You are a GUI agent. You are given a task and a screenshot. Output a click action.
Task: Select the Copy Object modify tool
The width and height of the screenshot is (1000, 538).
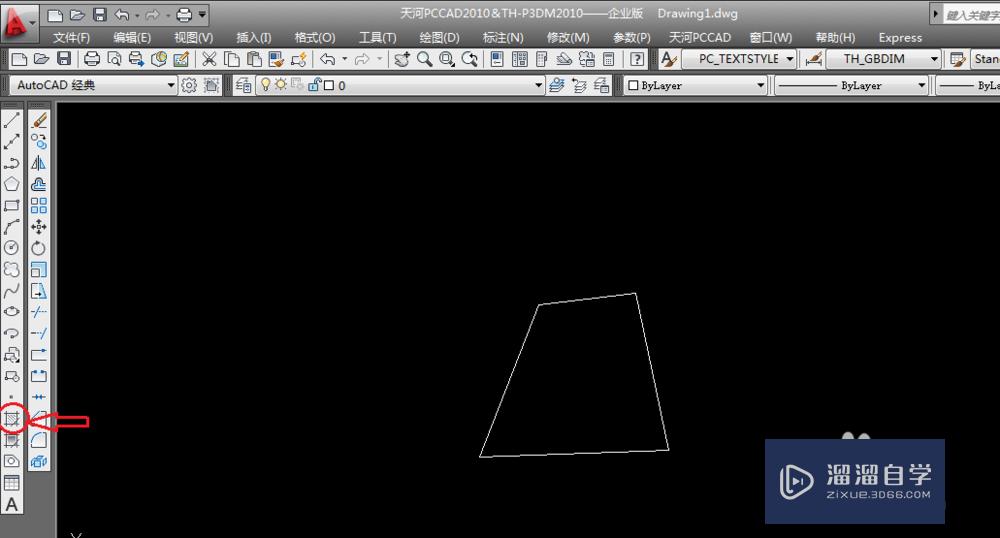39,142
